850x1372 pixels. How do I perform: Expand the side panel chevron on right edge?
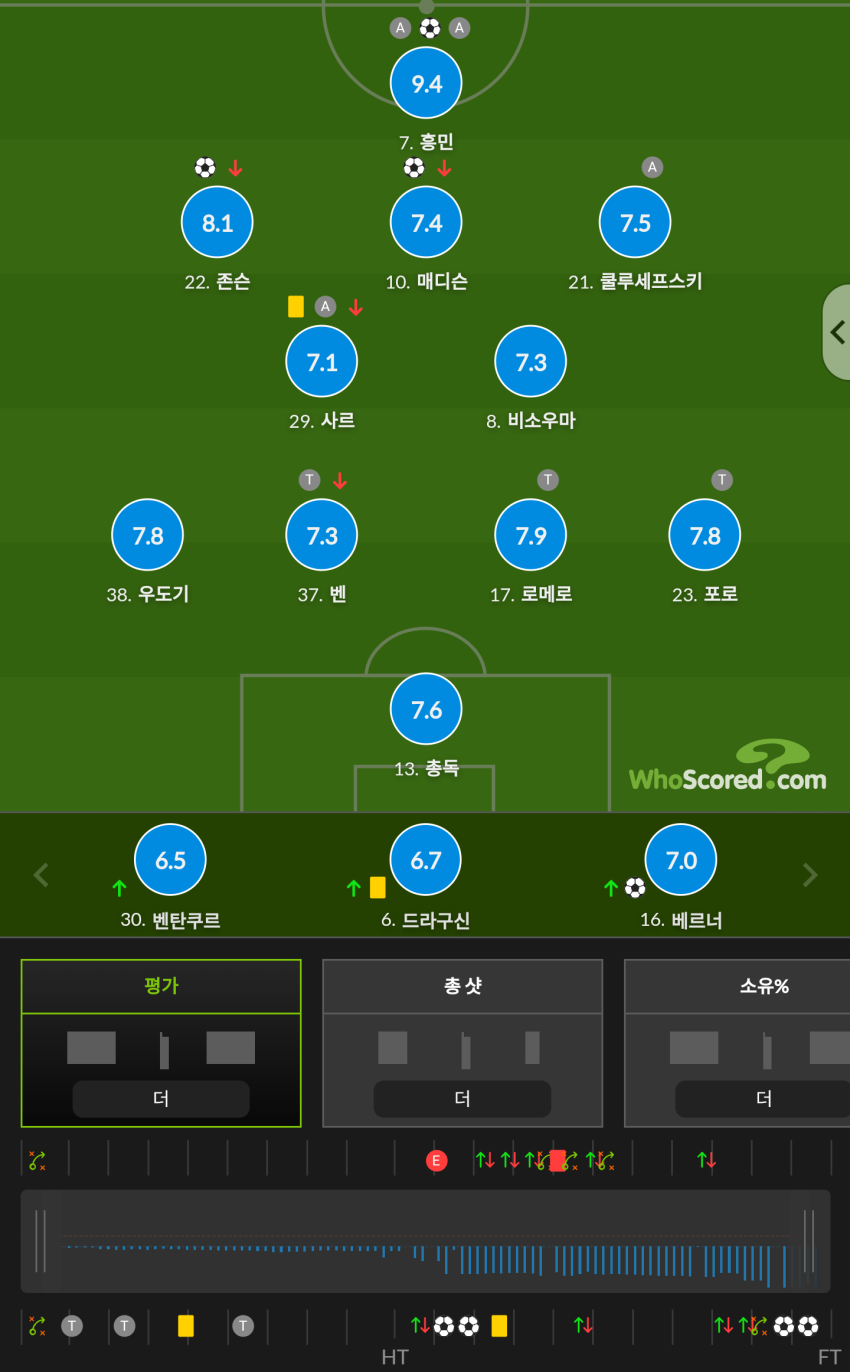coord(836,332)
